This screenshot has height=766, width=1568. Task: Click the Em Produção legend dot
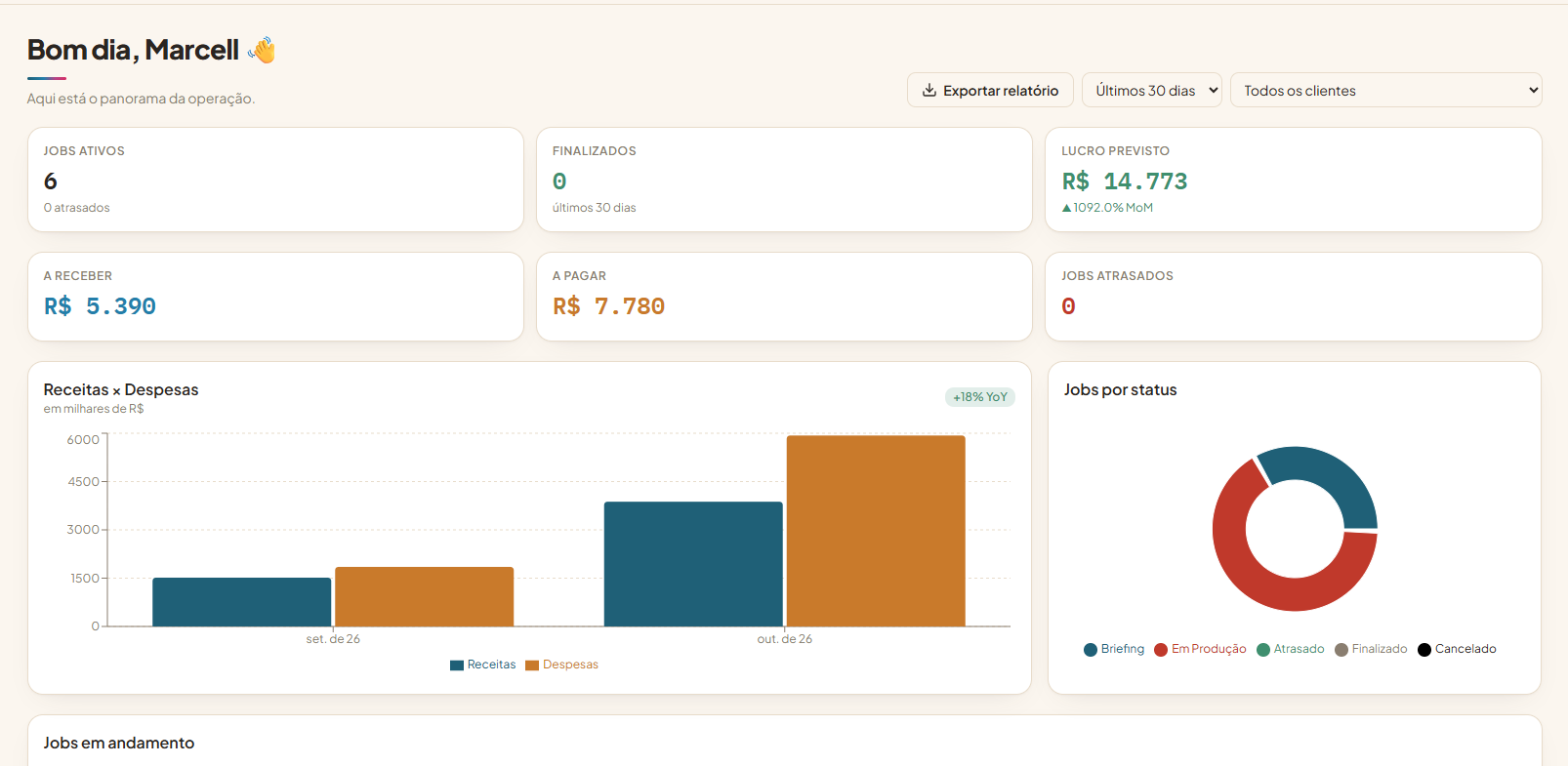click(1161, 650)
